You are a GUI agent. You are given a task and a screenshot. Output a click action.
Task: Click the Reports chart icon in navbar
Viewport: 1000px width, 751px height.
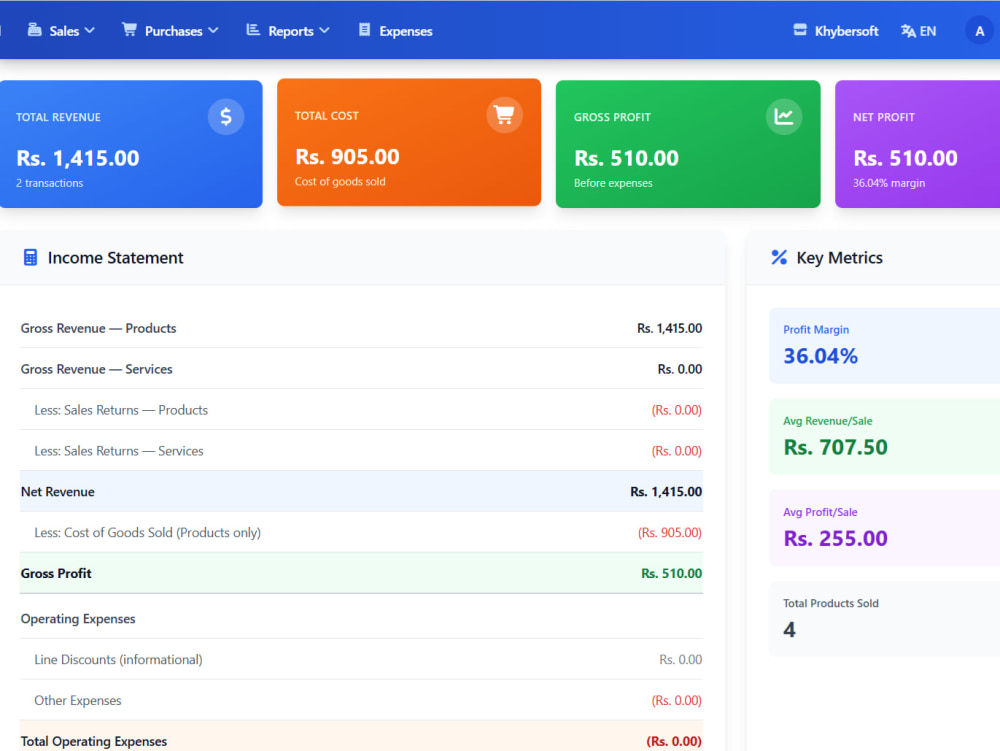[253, 30]
